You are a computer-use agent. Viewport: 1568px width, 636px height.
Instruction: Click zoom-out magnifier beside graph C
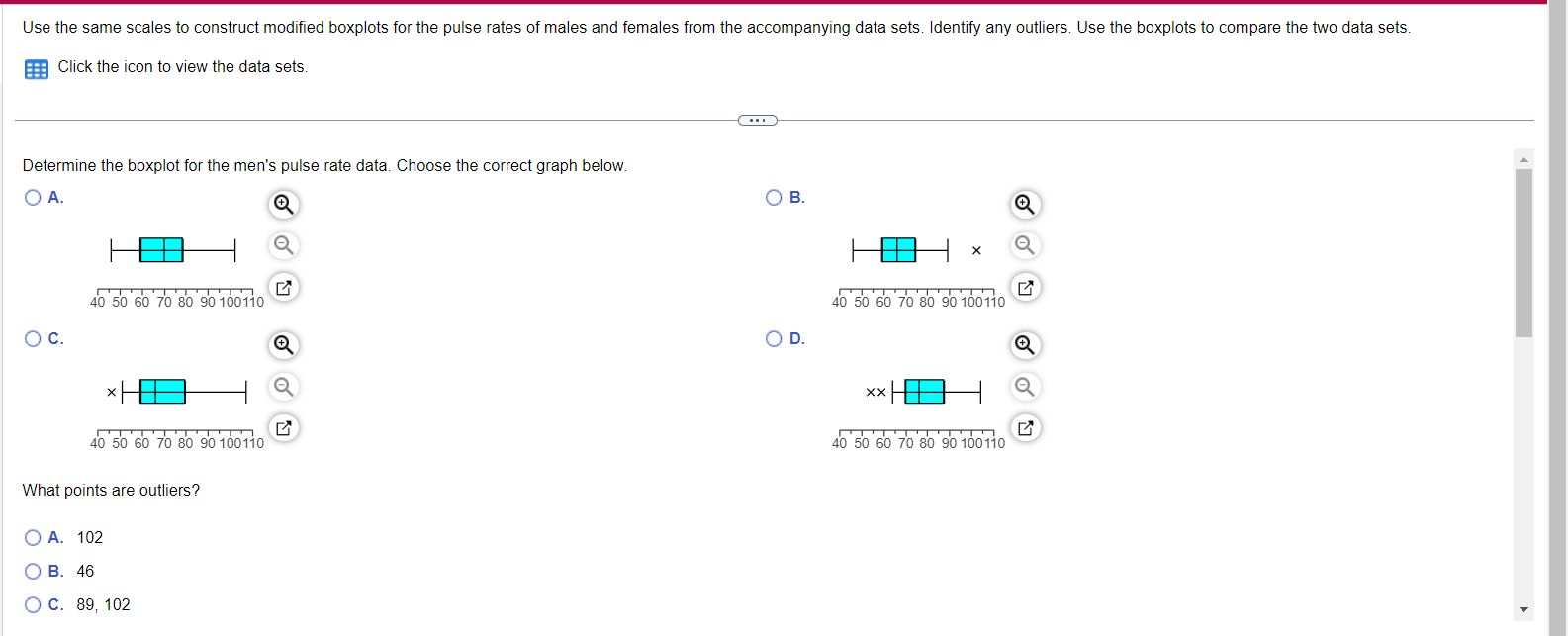click(284, 387)
